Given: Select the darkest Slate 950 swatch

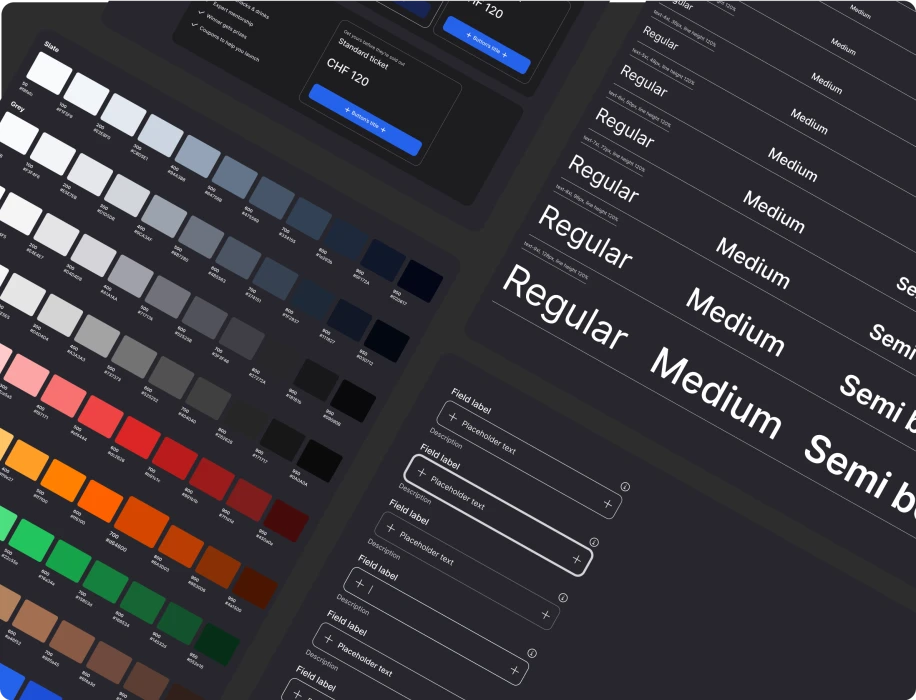Looking at the screenshot, I should 420,280.
